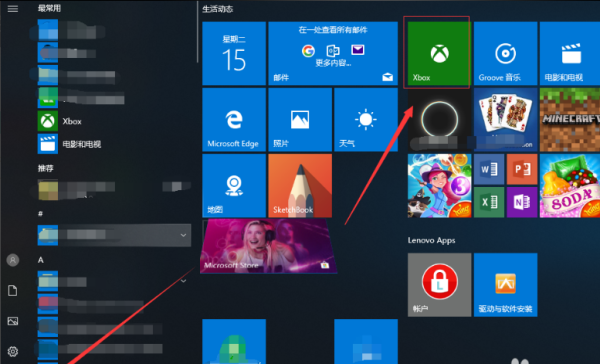Viewport: 600px width, 364px height.
Task: Launch the Bubble Witch 3 game tile
Action: (x=439, y=186)
